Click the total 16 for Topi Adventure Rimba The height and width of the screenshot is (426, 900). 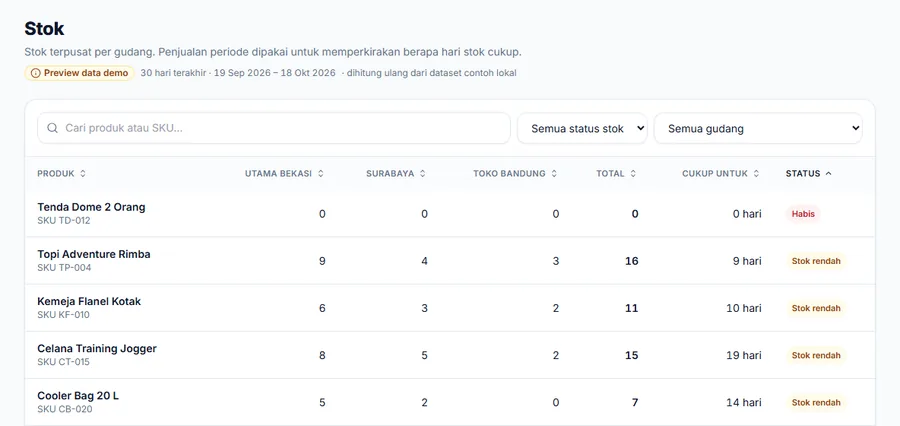631,261
